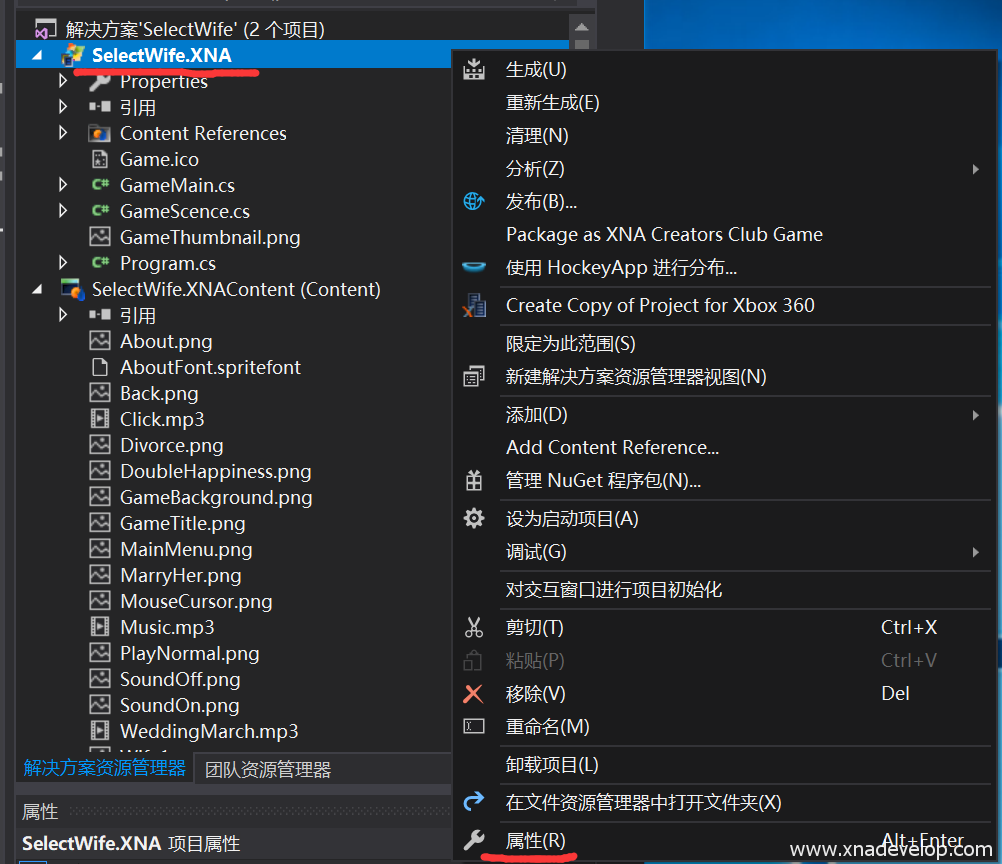Viewport: 1002px width, 864px height.
Task: Select Package as XNA Creators Club Game
Action: coord(664,235)
